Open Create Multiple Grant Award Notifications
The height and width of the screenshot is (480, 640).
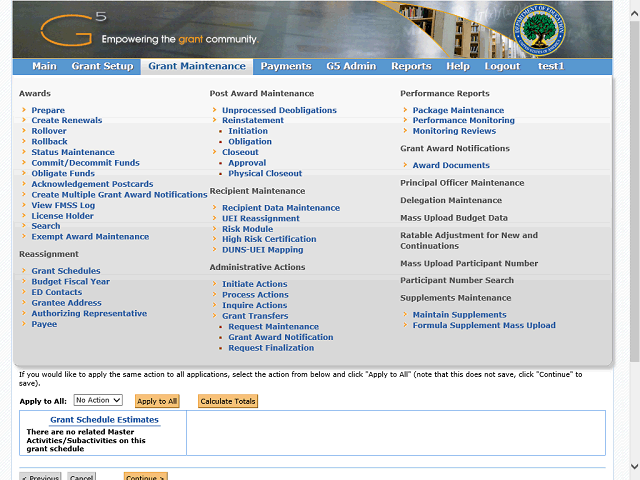(x=119, y=195)
